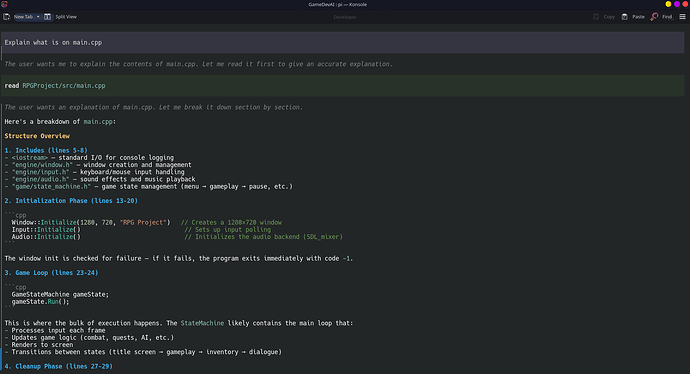Click the Split View toolbar button
The height and width of the screenshot is (374, 690).
(x=60, y=17)
